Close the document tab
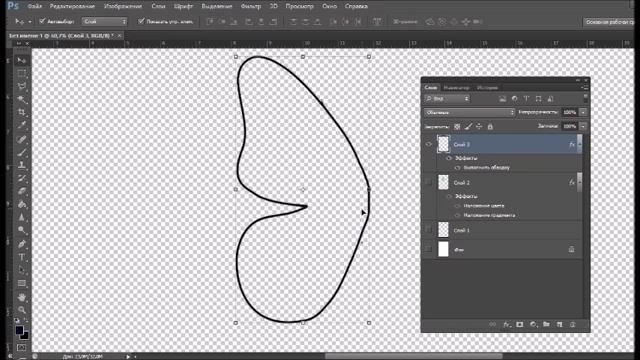The width and height of the screenshot is (640, 360). coord(120,36)
